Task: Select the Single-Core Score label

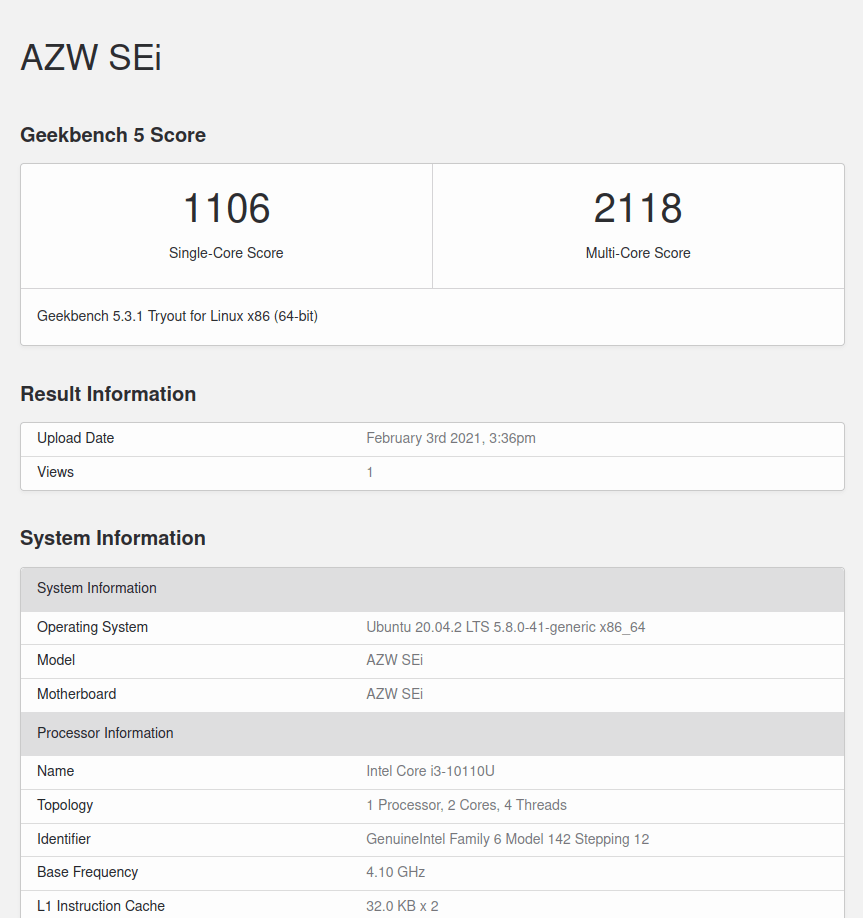Action: (x=226, y=253)
